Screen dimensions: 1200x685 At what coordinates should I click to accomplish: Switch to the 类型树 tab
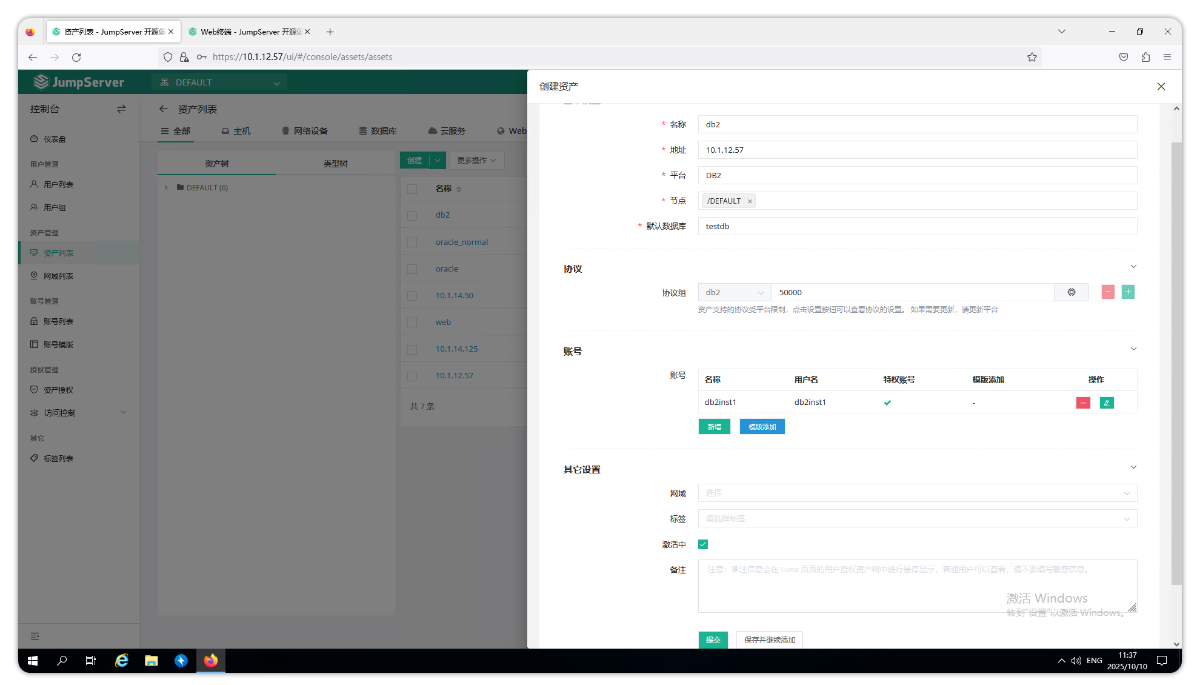coord(335,163)
